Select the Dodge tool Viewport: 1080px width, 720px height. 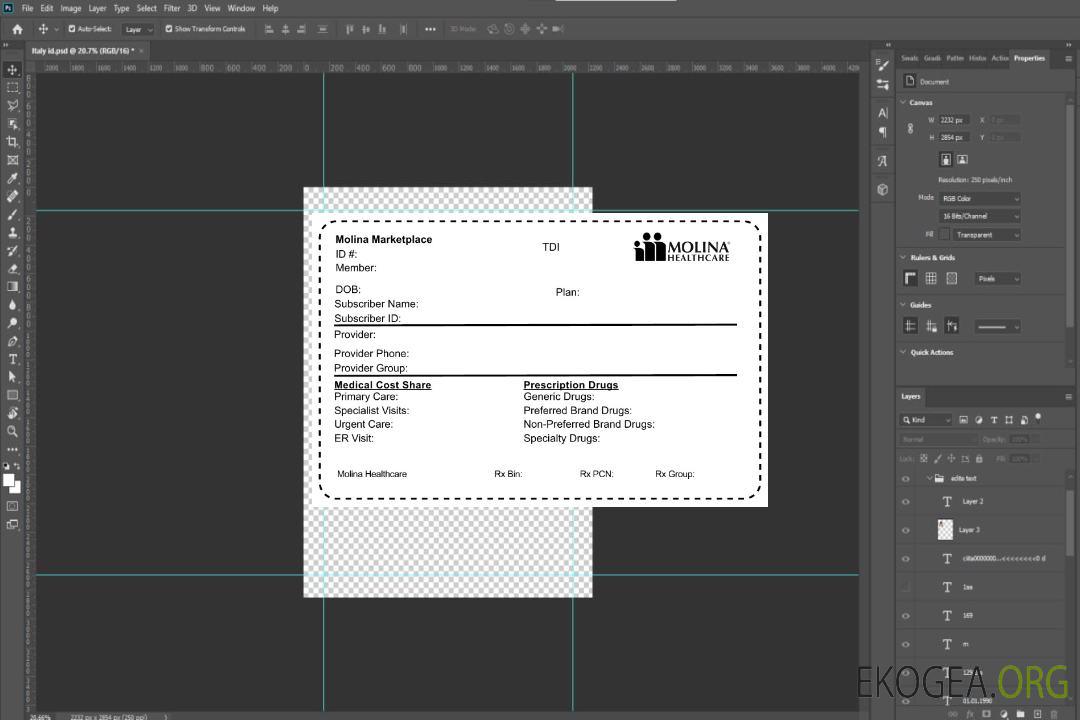(12, 322)
